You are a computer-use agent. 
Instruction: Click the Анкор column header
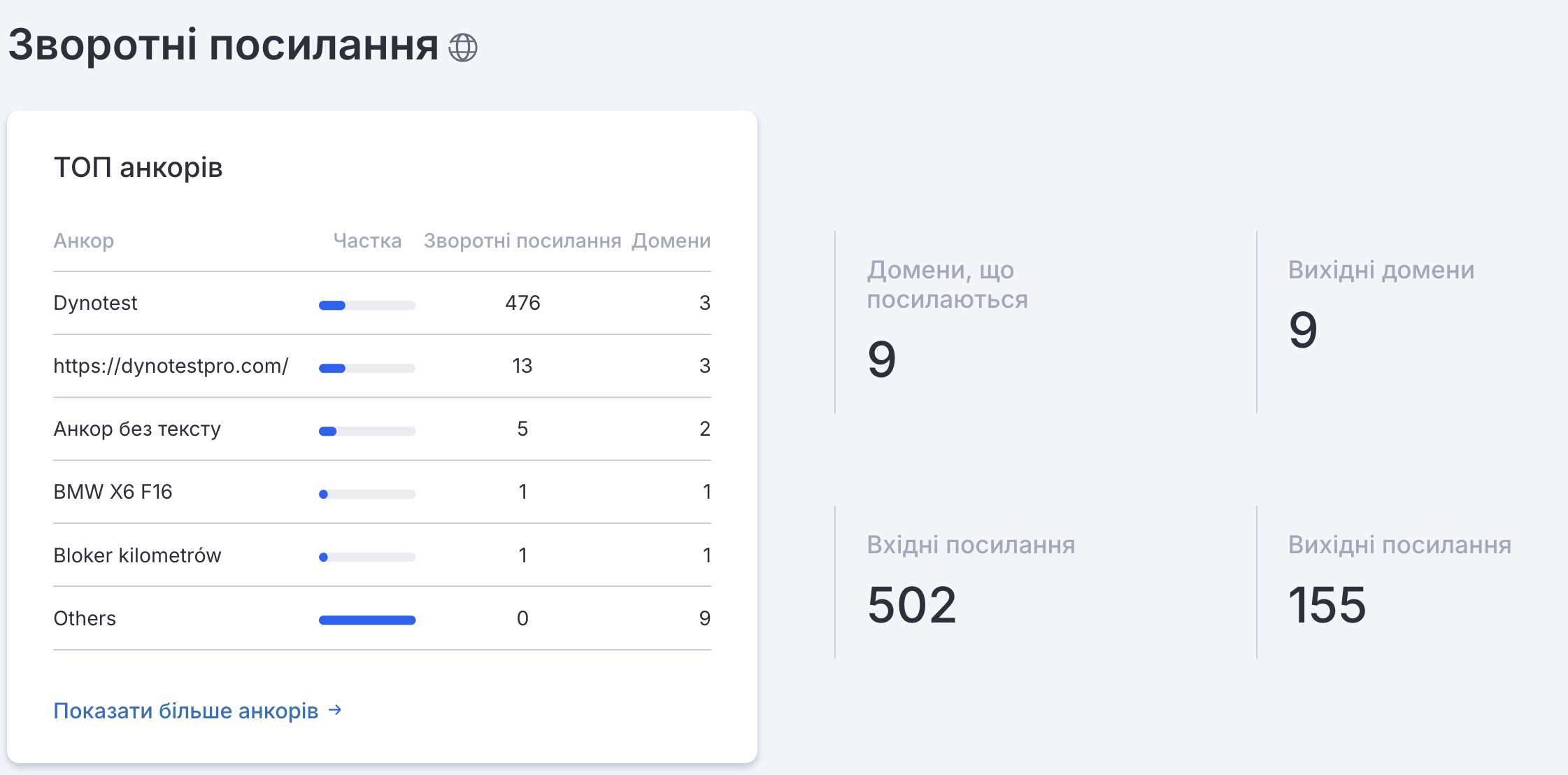point(83,241)
